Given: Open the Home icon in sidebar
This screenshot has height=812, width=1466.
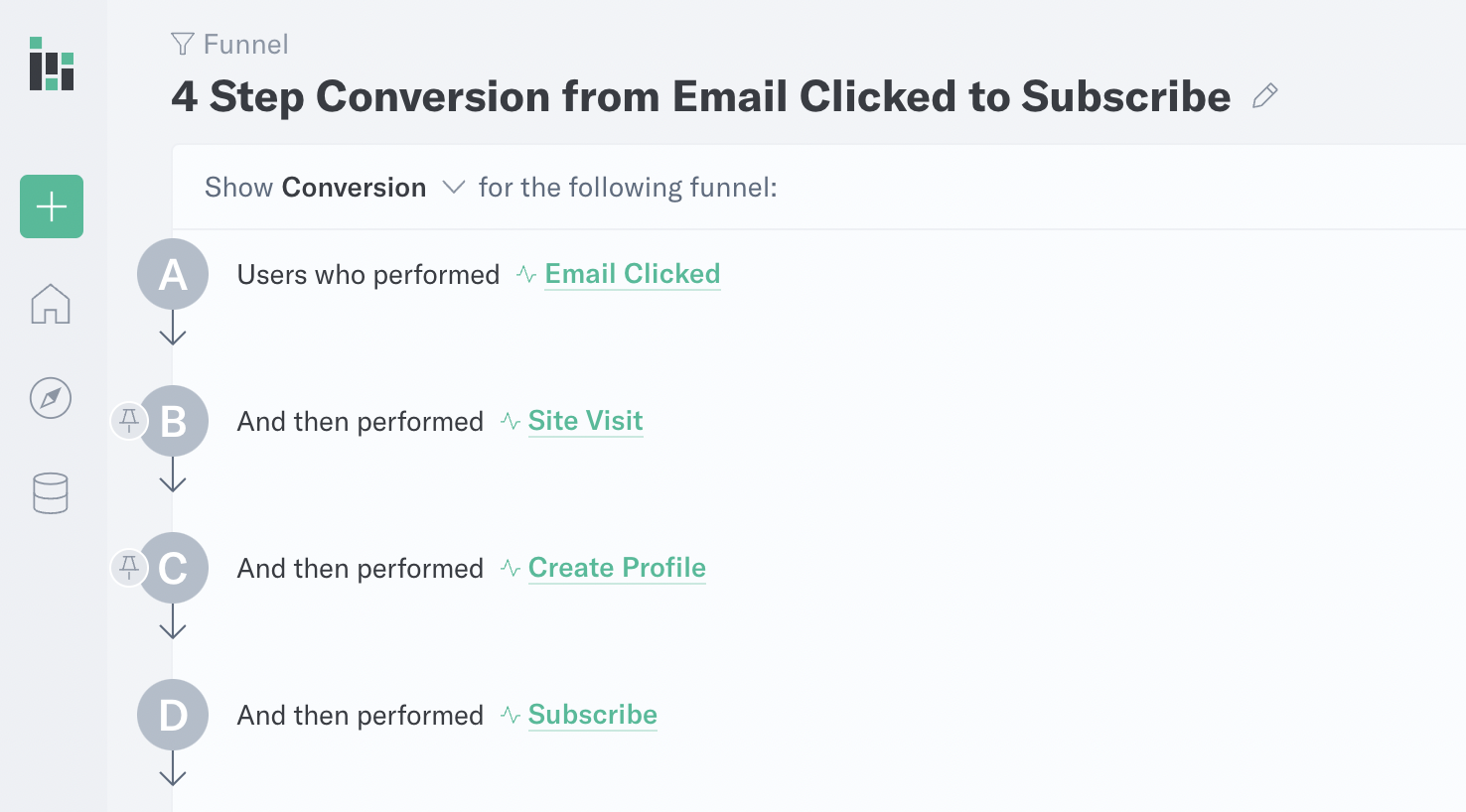Looking at the screenshot, I should pyautogui.click(x=51, y=304).
